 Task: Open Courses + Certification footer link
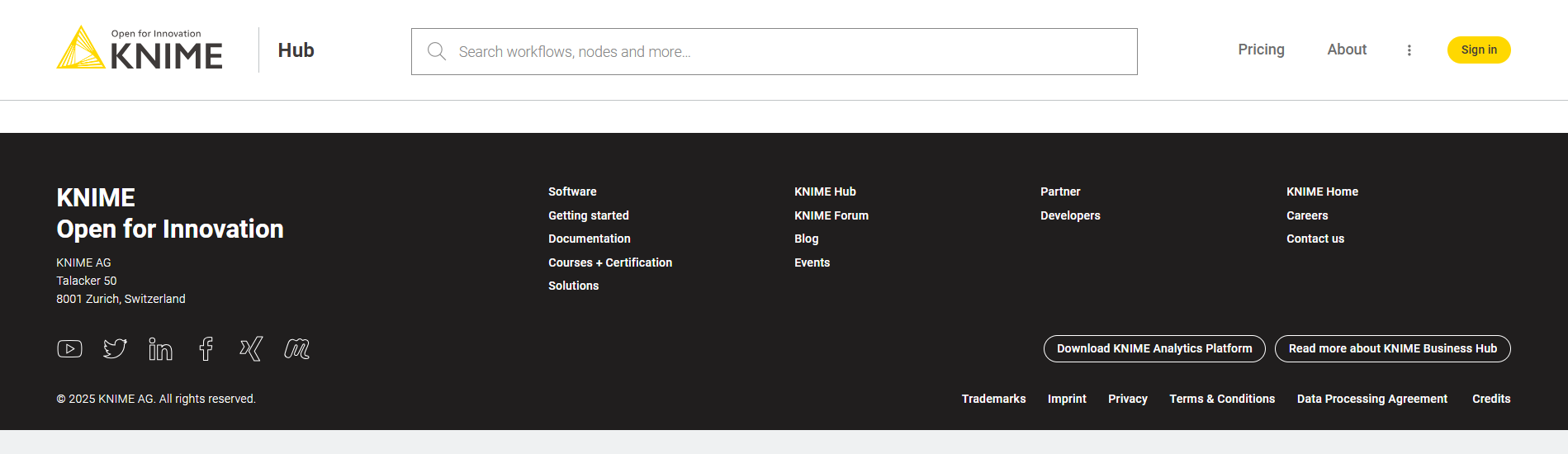tap(609, 262)
